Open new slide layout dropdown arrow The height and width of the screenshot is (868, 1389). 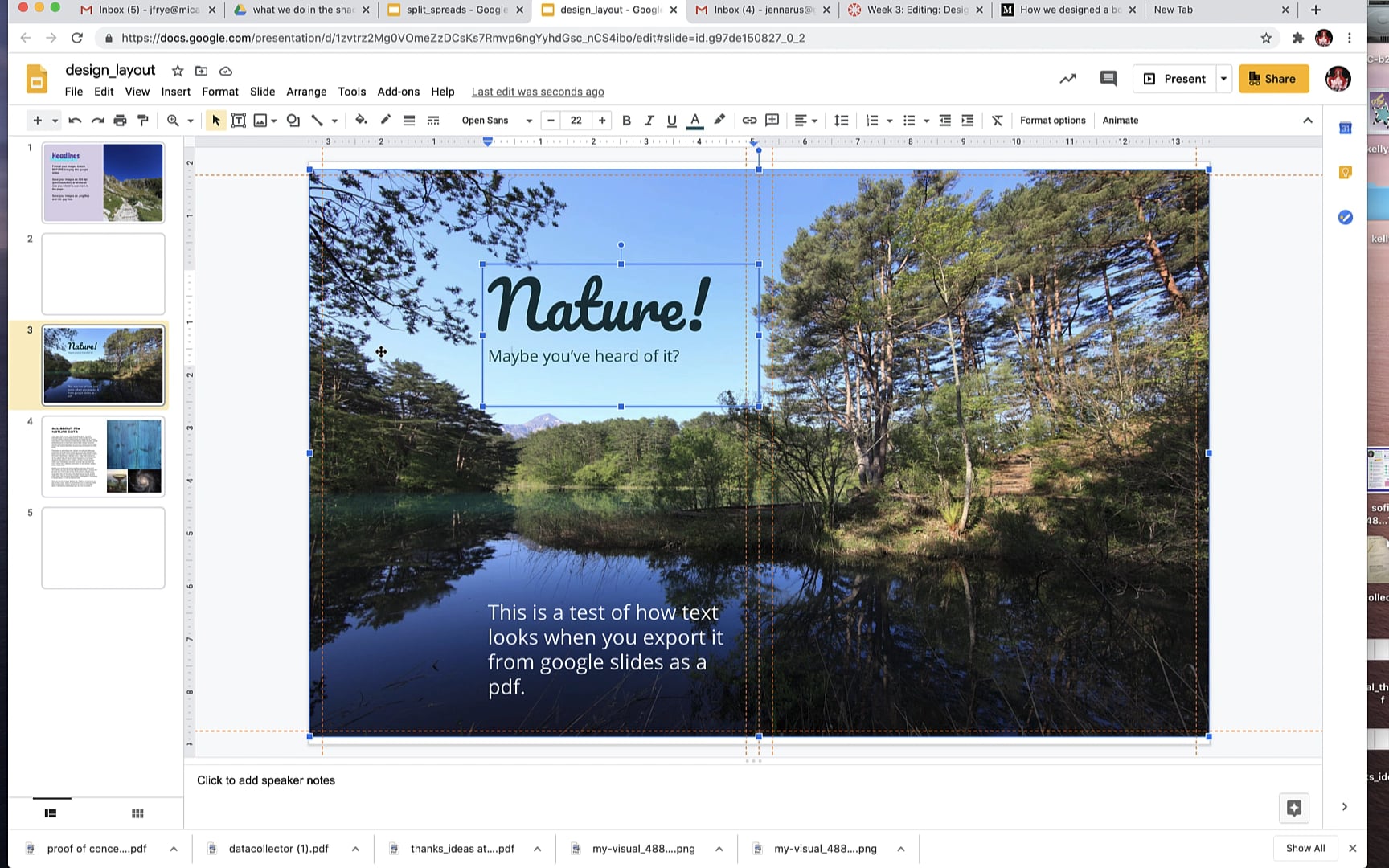55,121
